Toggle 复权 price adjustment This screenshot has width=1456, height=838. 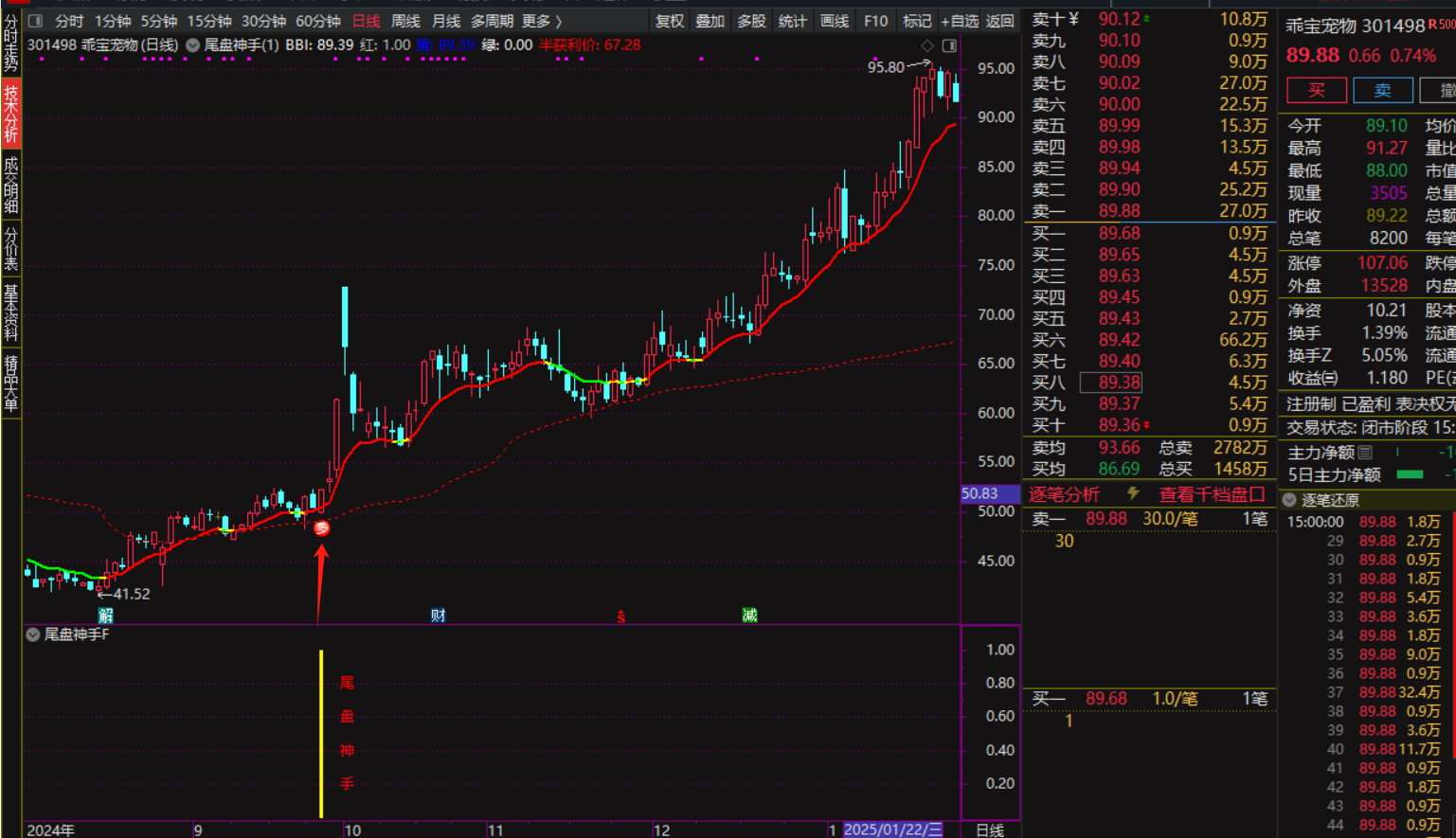[x=670, y=21]
